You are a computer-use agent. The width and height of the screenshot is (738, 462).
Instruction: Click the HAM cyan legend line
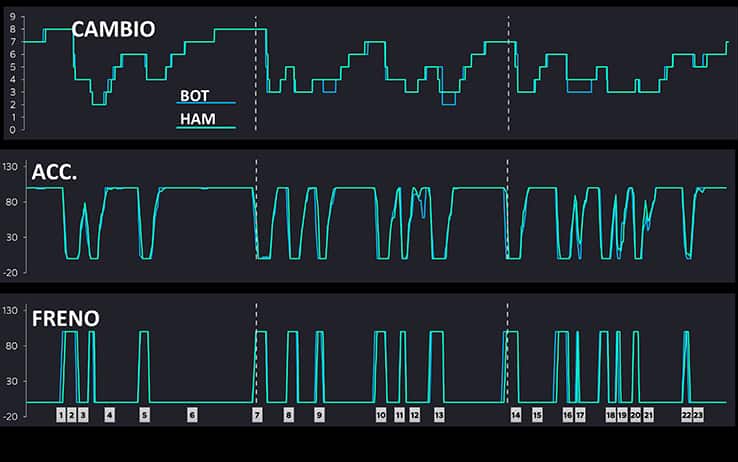[x=206, y=128]
